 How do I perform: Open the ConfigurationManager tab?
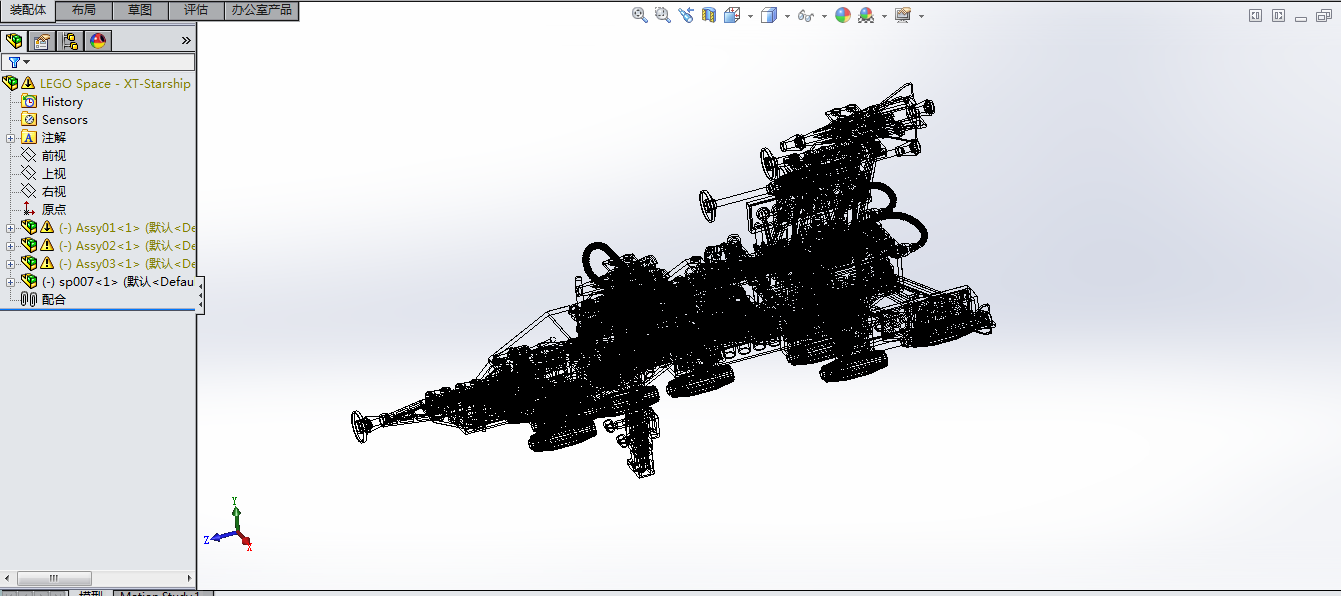point(69,41)
